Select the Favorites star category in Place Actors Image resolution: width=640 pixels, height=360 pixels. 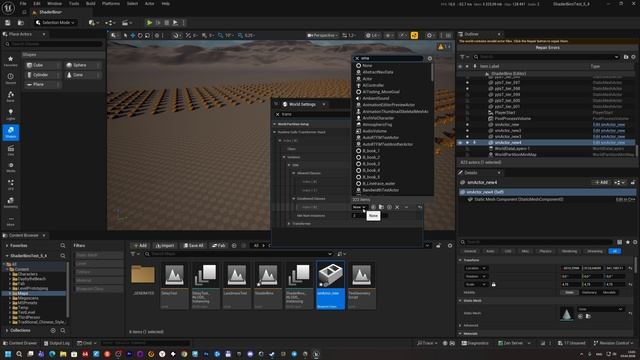10,61
